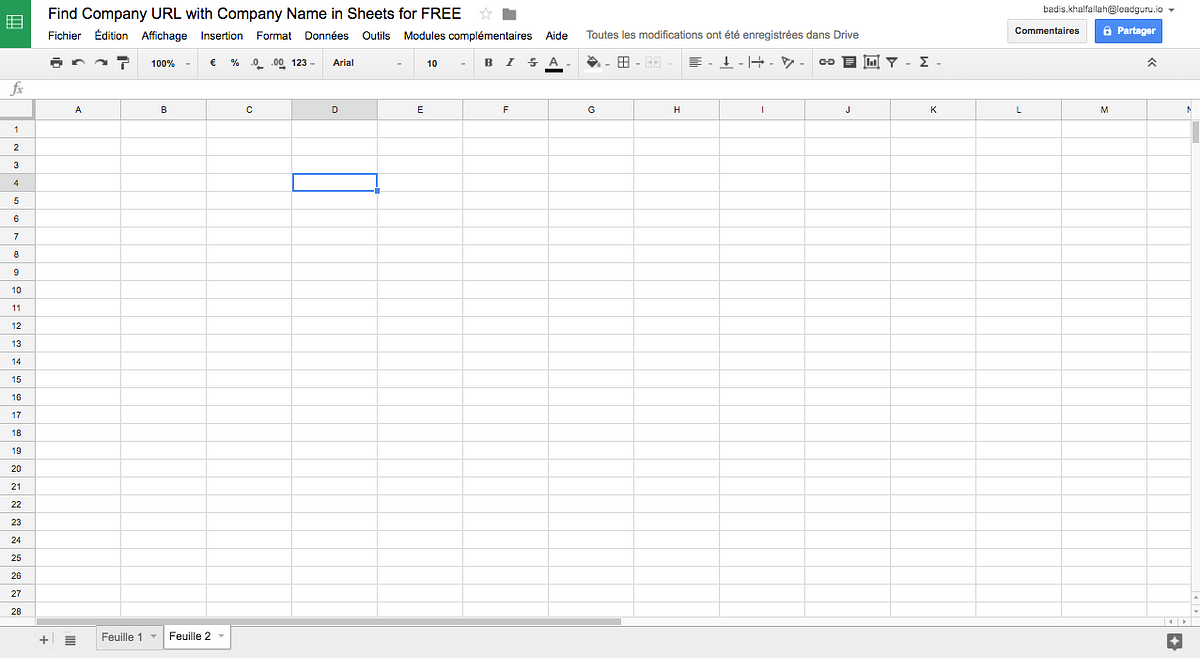Show the all sheets list

click(70, 639)
